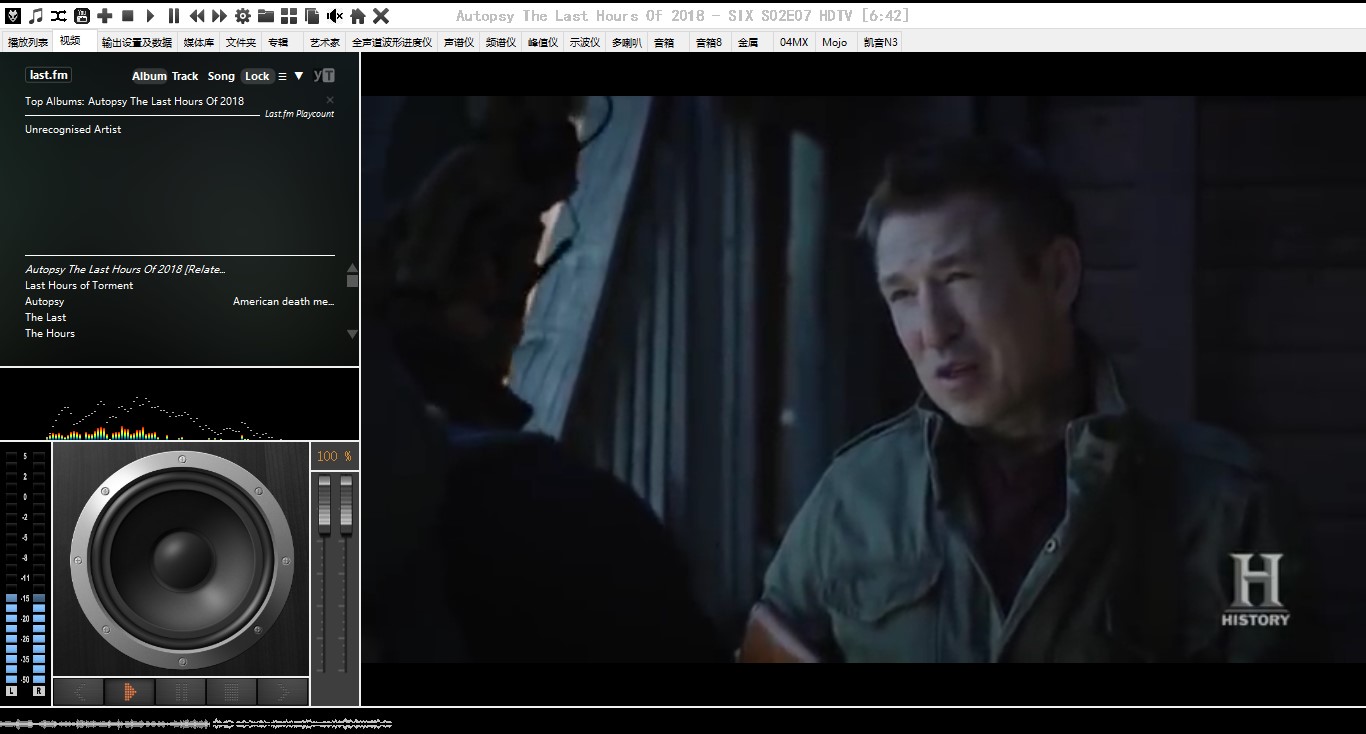Toggle the Album mode in last.fm panel

[149, 76]
